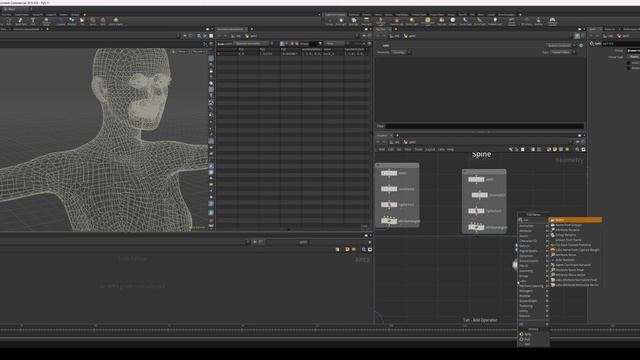Open the Help menu in network editor
Image resolution: width=640 pixels, height=360 pixels.
click(450, 150)
